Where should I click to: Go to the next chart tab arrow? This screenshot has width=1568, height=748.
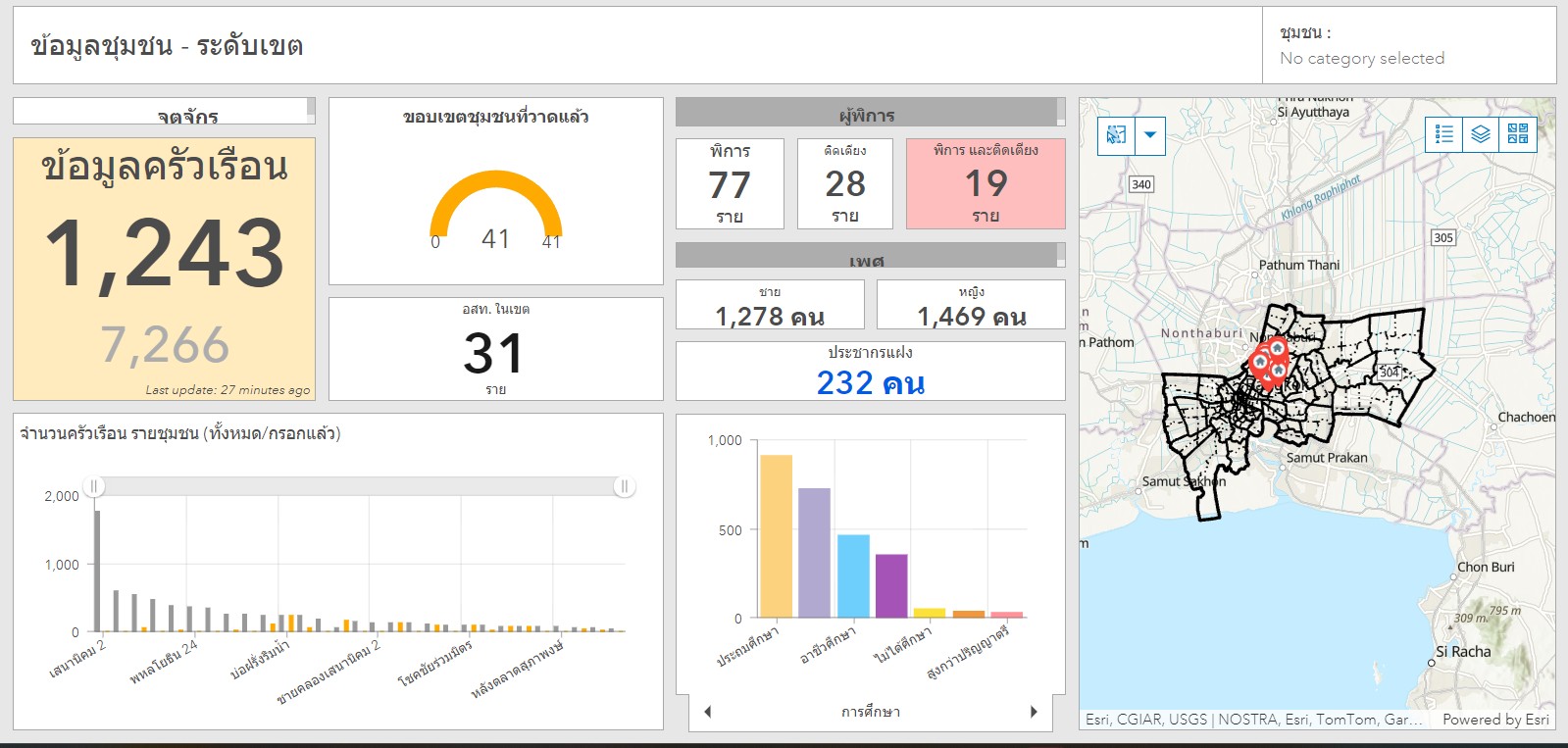click(x=1034, y=712)
